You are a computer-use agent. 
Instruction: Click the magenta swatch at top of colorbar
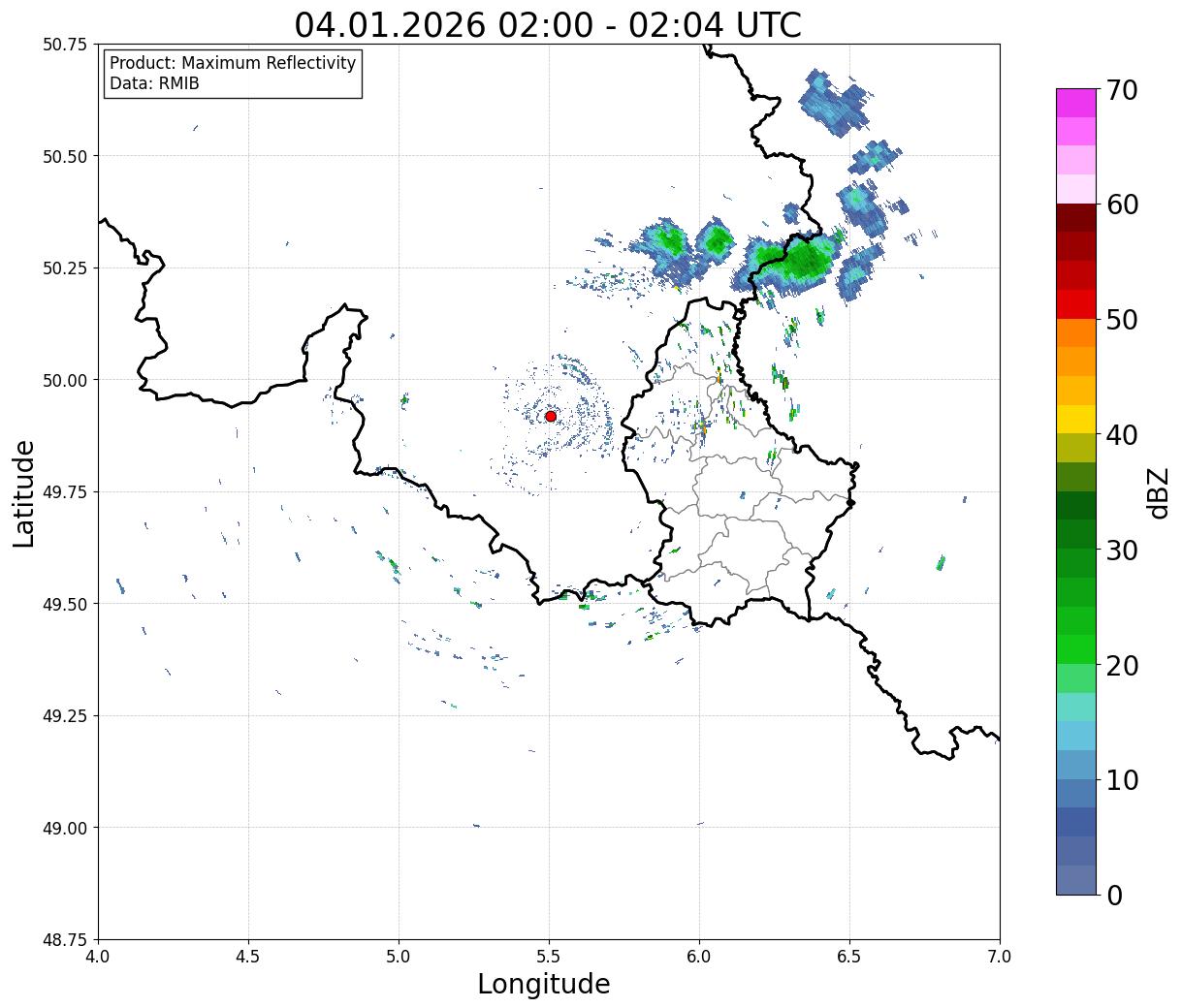1076,103
